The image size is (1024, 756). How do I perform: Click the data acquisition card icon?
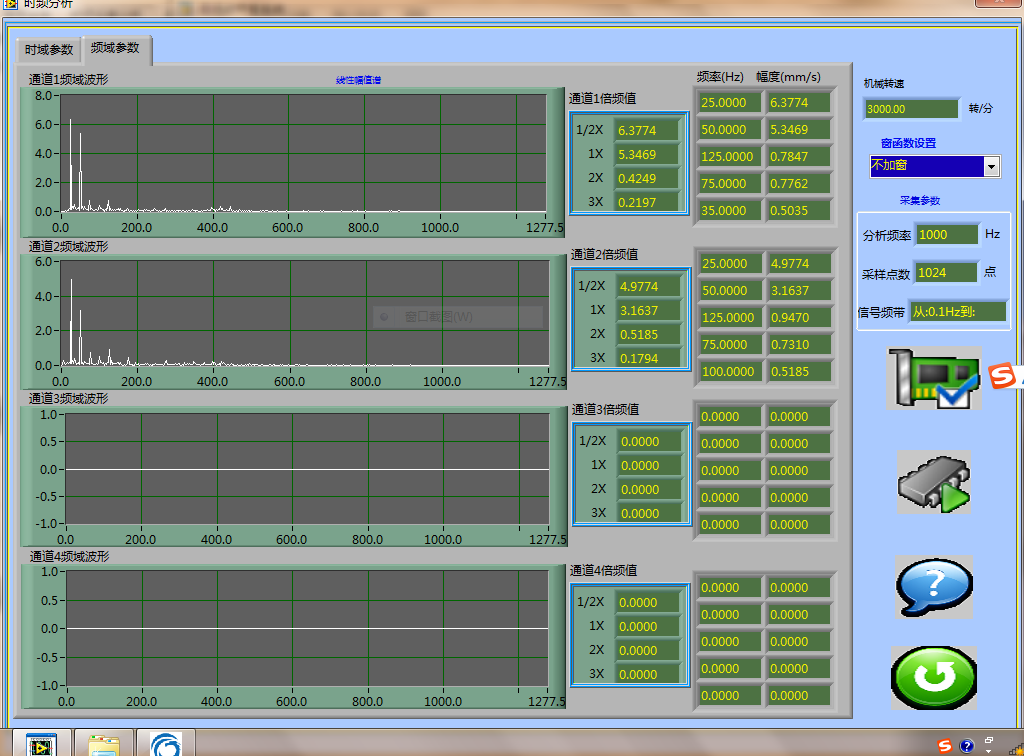click(933, 378)
